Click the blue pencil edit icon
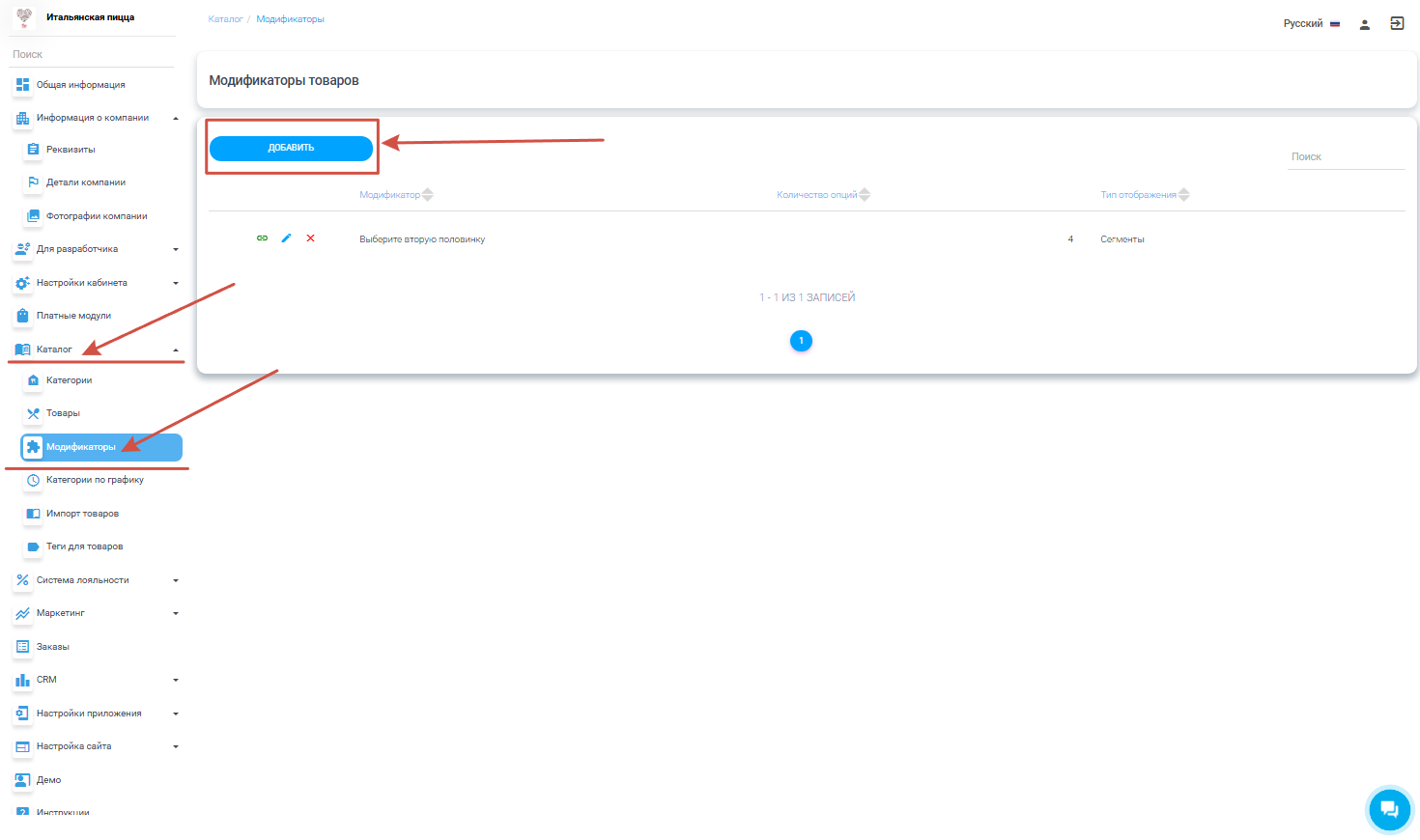 click(x=286, y=238)
